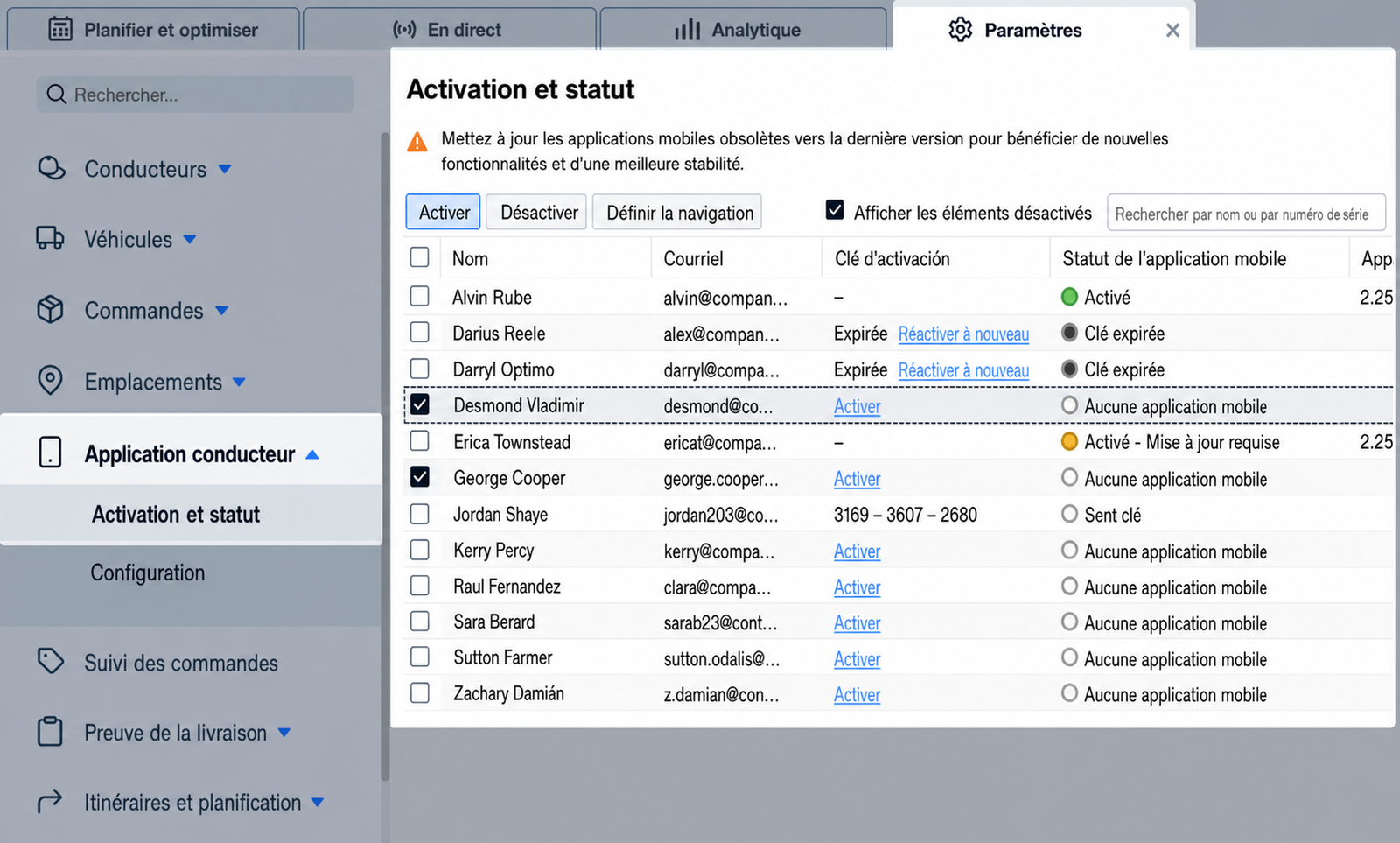Click the sidebar vertical scrollbar

[385, 455]
